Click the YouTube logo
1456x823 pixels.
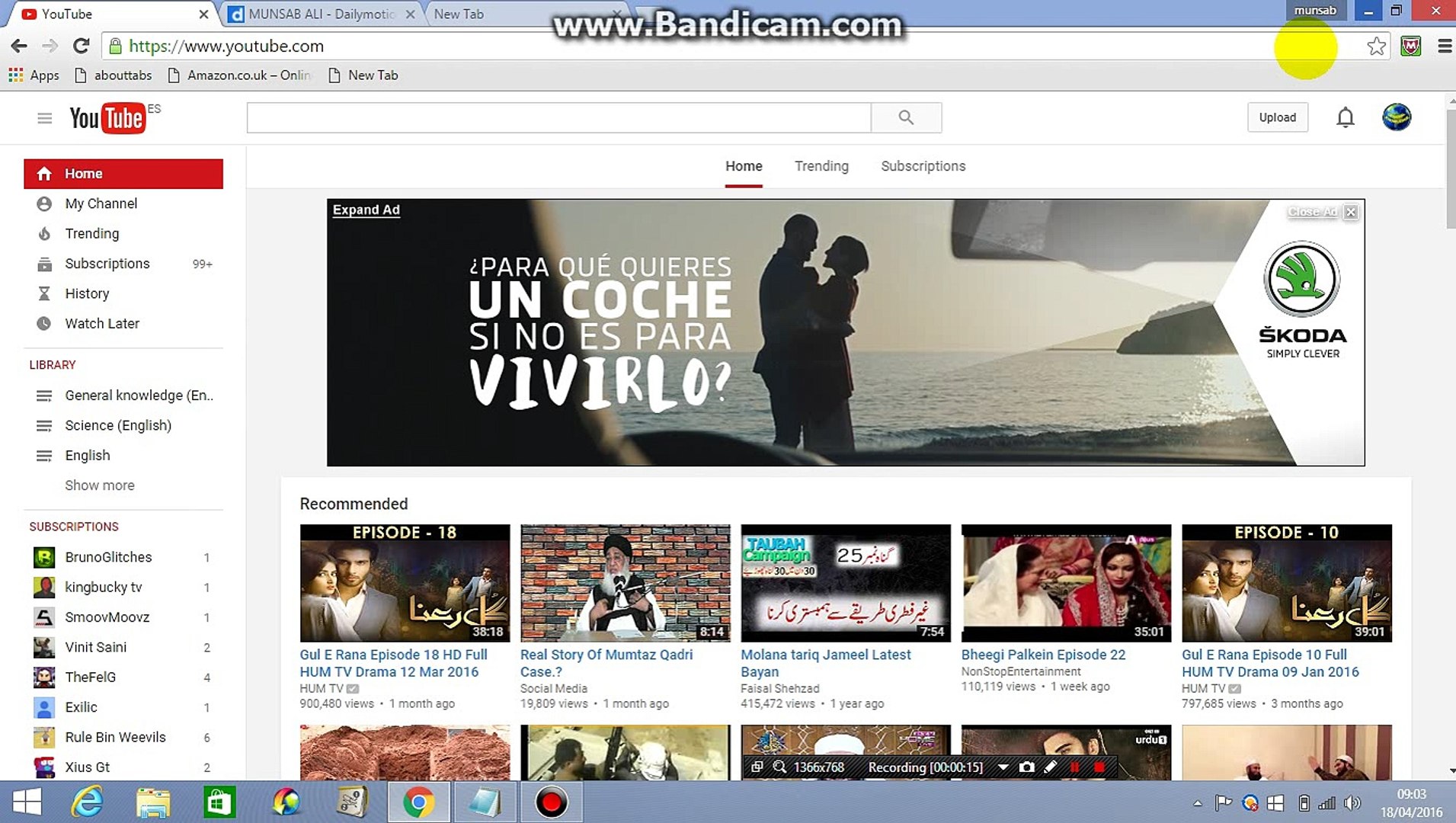tap(107, 118)
